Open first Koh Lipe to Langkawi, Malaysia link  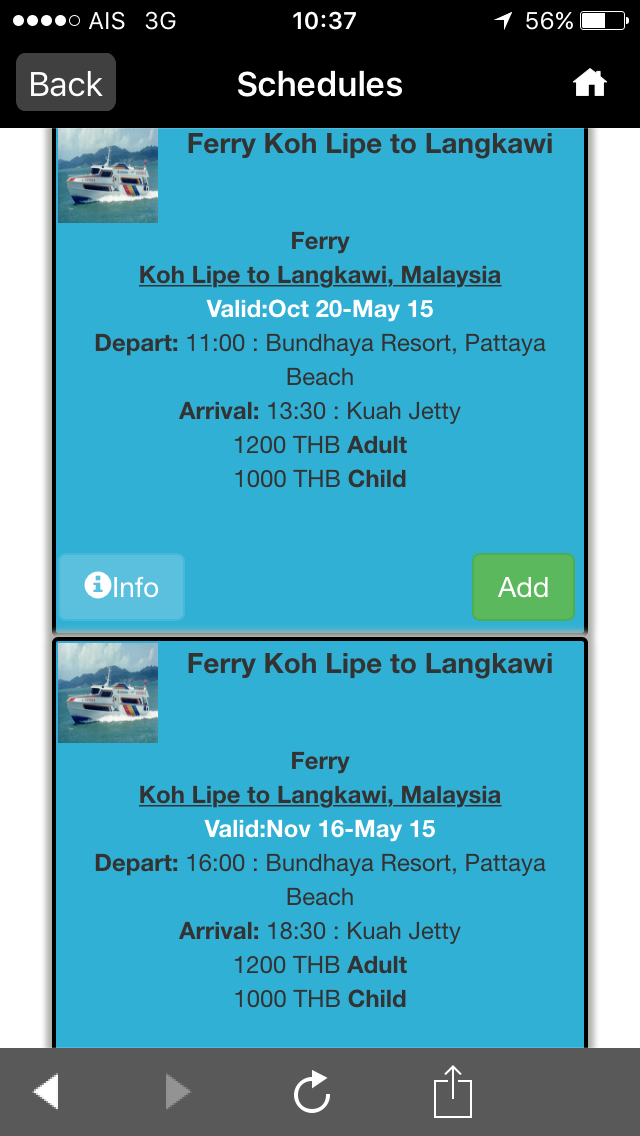(x=320, y=275)
